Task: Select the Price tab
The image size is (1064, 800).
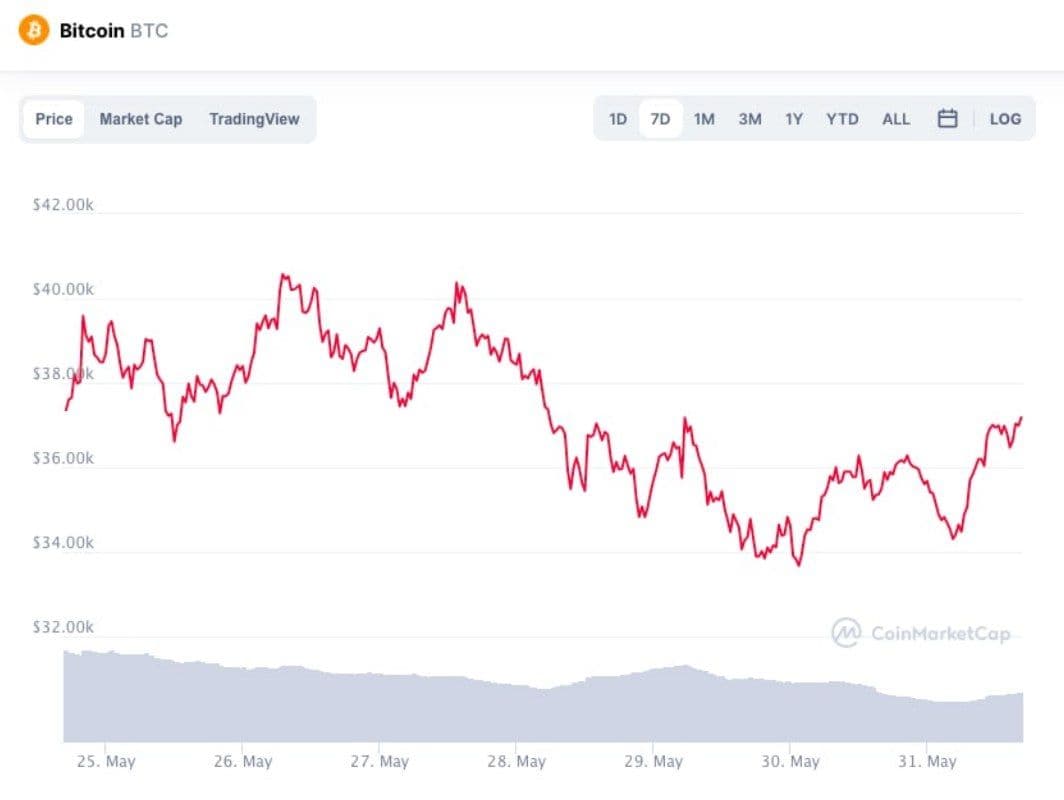Action: coord(54,119)
